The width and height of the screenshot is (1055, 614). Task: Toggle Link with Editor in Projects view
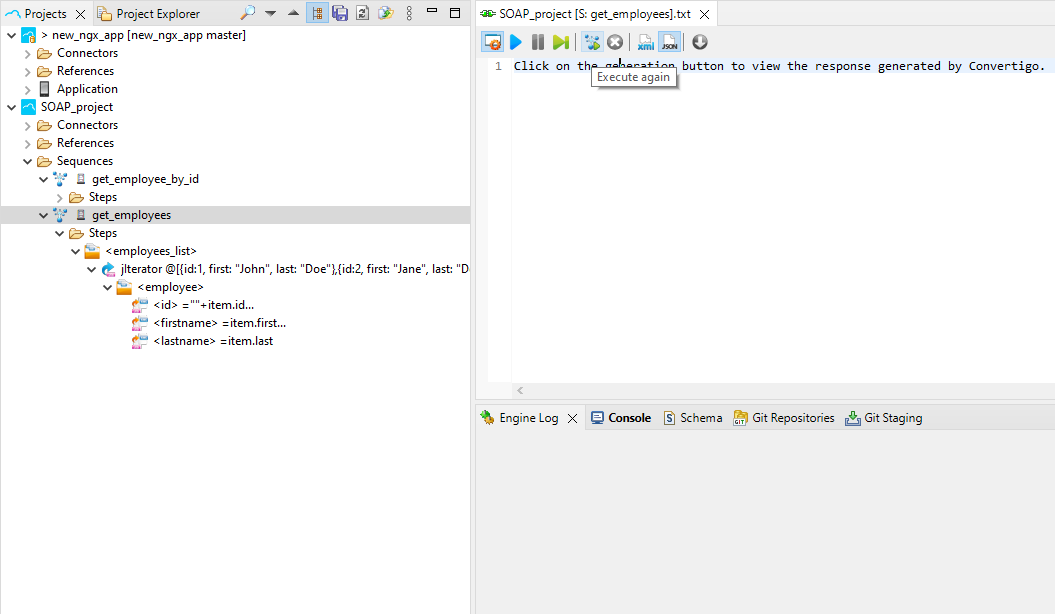[317, 12]
